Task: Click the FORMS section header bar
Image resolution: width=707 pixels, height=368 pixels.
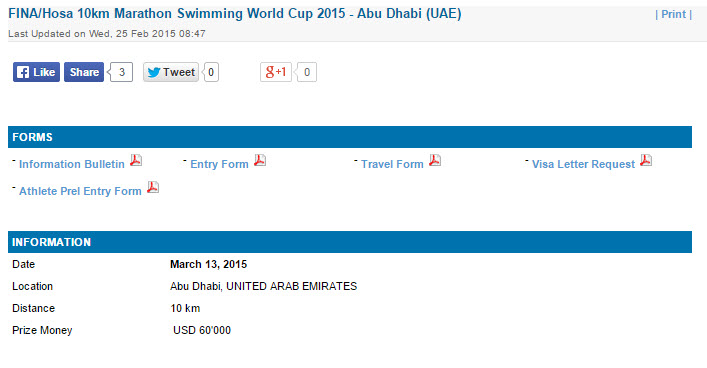Action: pyautogui.click(x=350, y=137)
